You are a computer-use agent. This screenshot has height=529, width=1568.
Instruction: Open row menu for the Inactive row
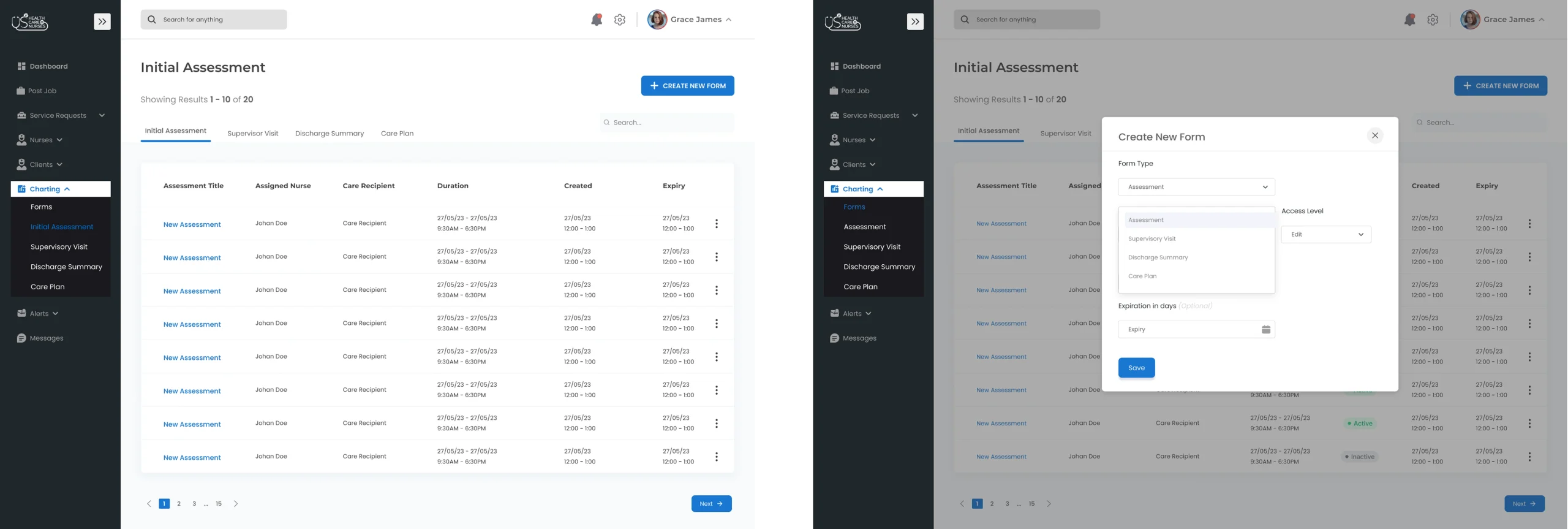pos(1529,457)
